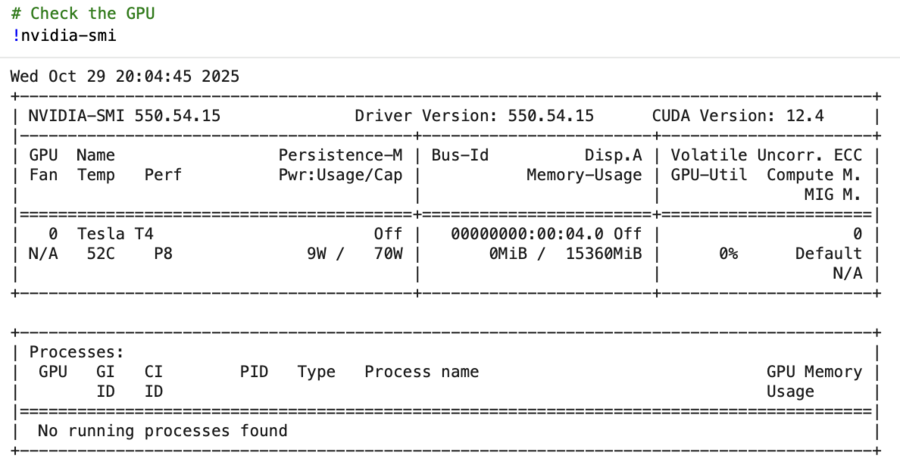This screenshot has width=900, height=468.
Task: Click the 70W power cap value
Action: (387, 254)
